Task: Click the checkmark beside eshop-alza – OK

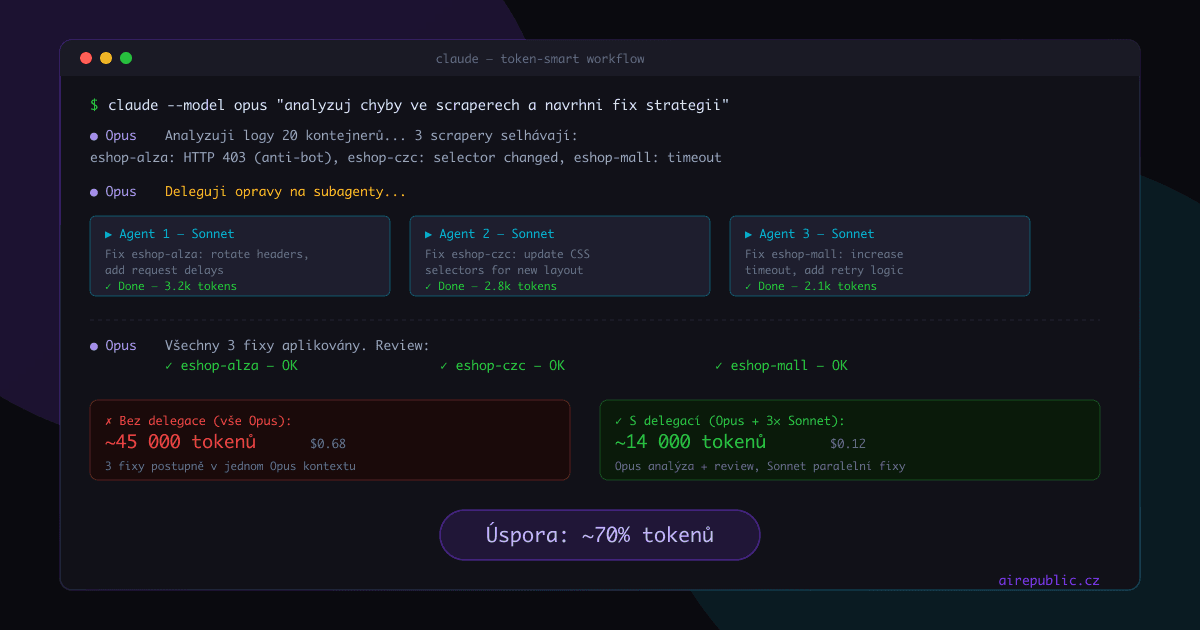Action: 168,365
